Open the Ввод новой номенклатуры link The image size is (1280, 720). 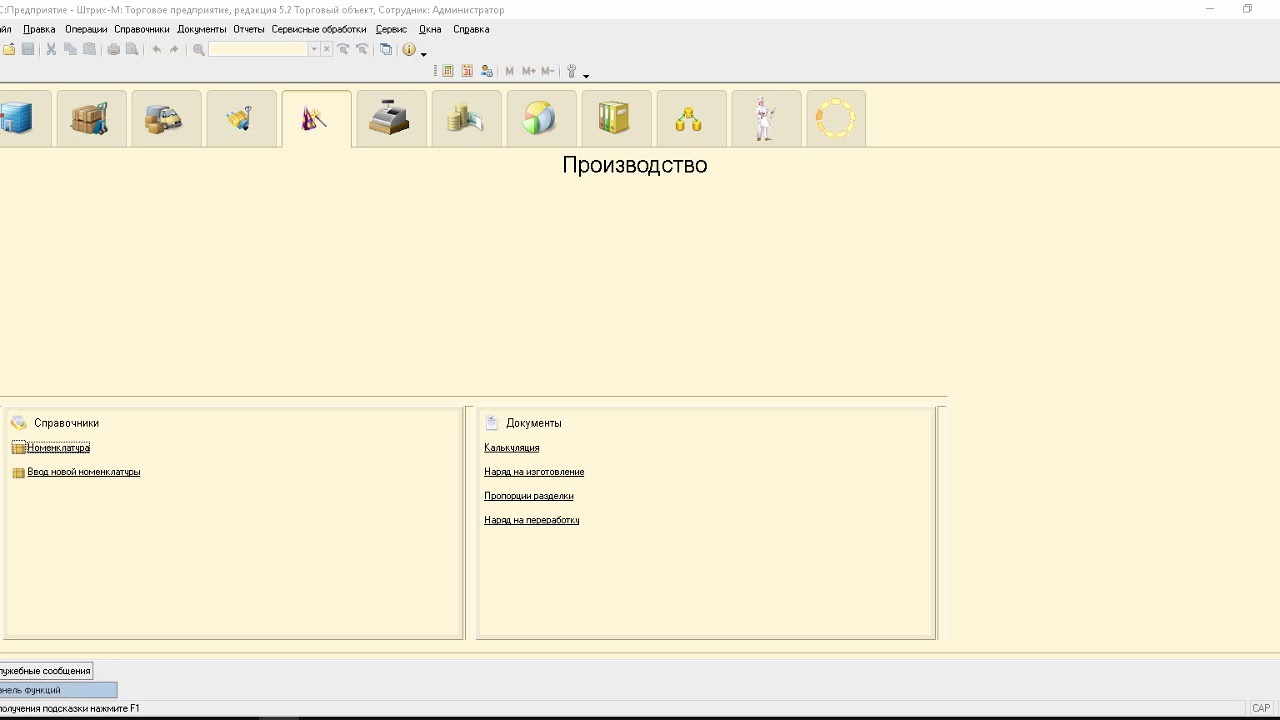(84, 472)
